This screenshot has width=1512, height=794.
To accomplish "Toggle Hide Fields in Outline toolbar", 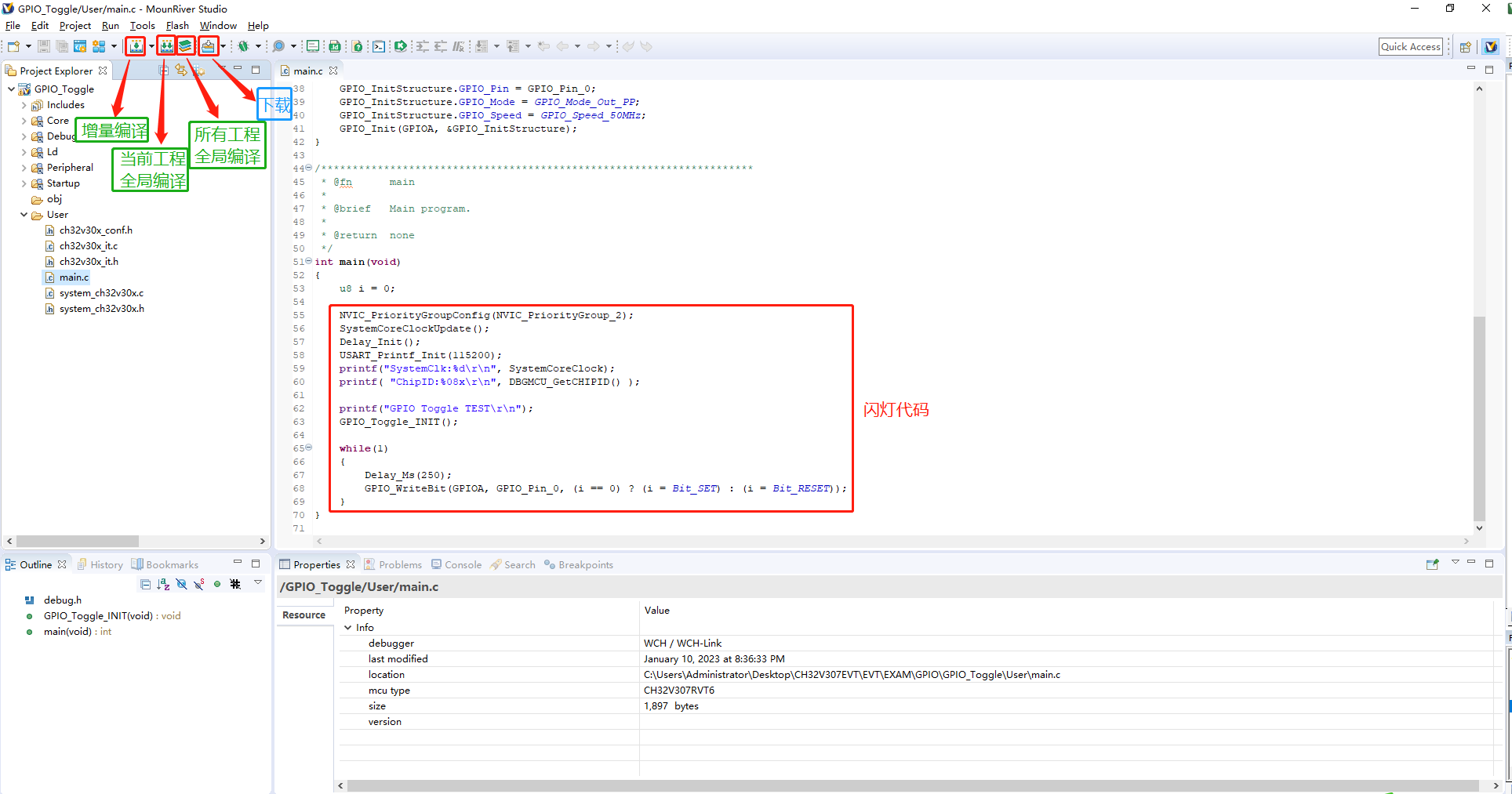I will pos(181,584).
